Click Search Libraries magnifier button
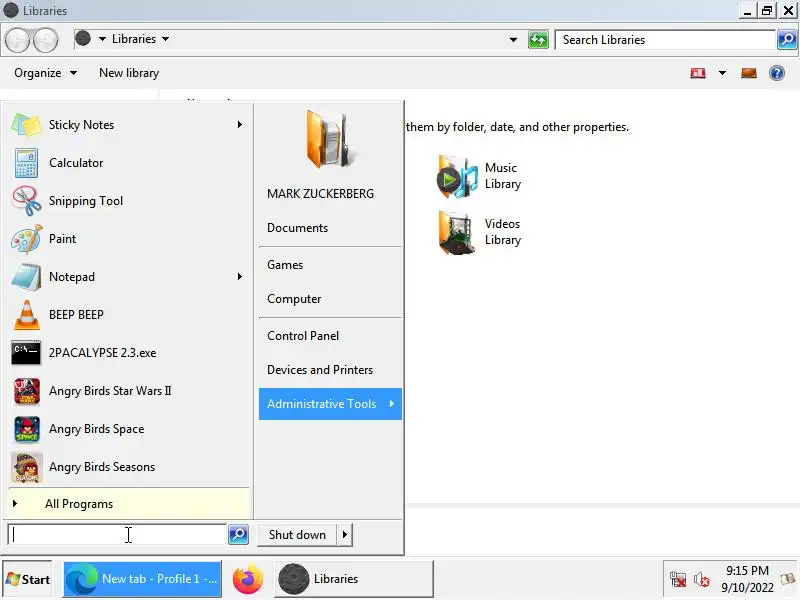The height and width of the screenshot is (600, 800). 787,39
